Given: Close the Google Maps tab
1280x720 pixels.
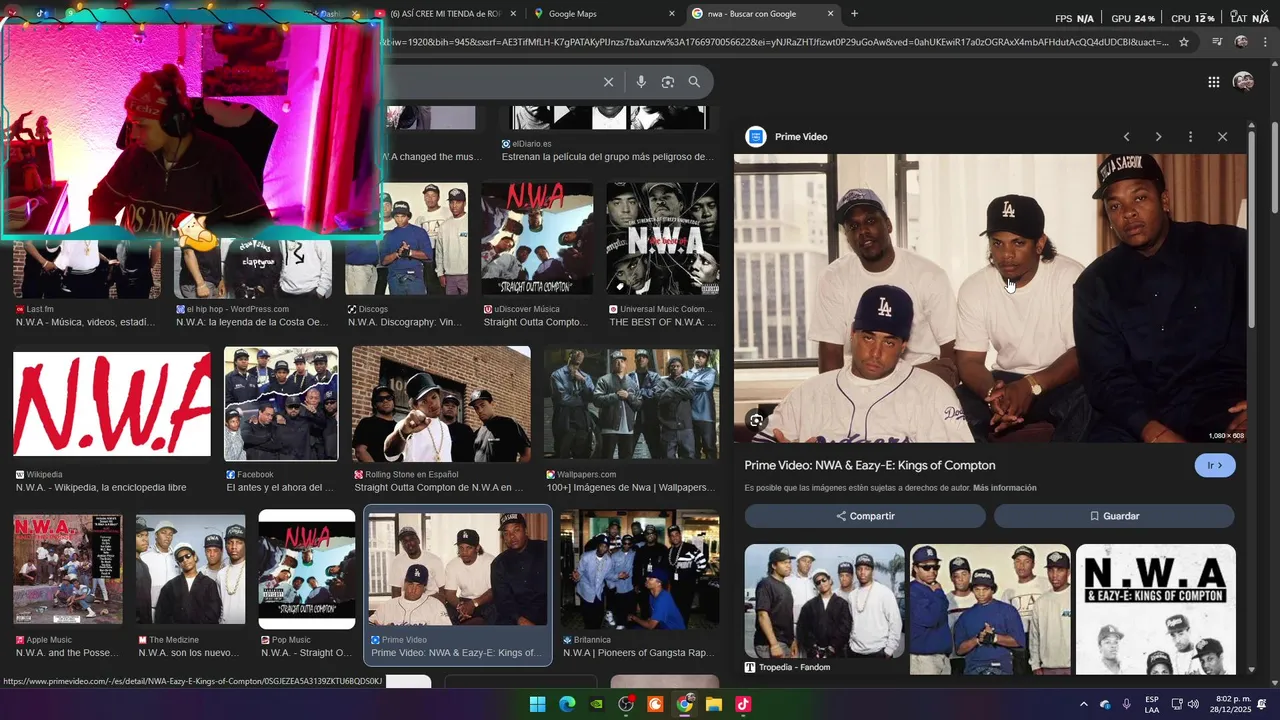Looking at the screenshot, I should pyautogui.click(x=672, y=14).
